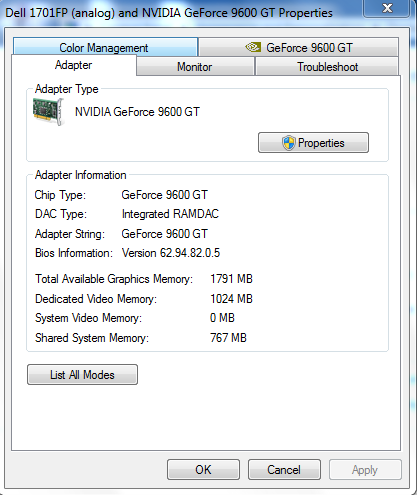
Task: Click the Total Available Graphics Memory label
Action: pyautogui.click(x=114, y=279)
